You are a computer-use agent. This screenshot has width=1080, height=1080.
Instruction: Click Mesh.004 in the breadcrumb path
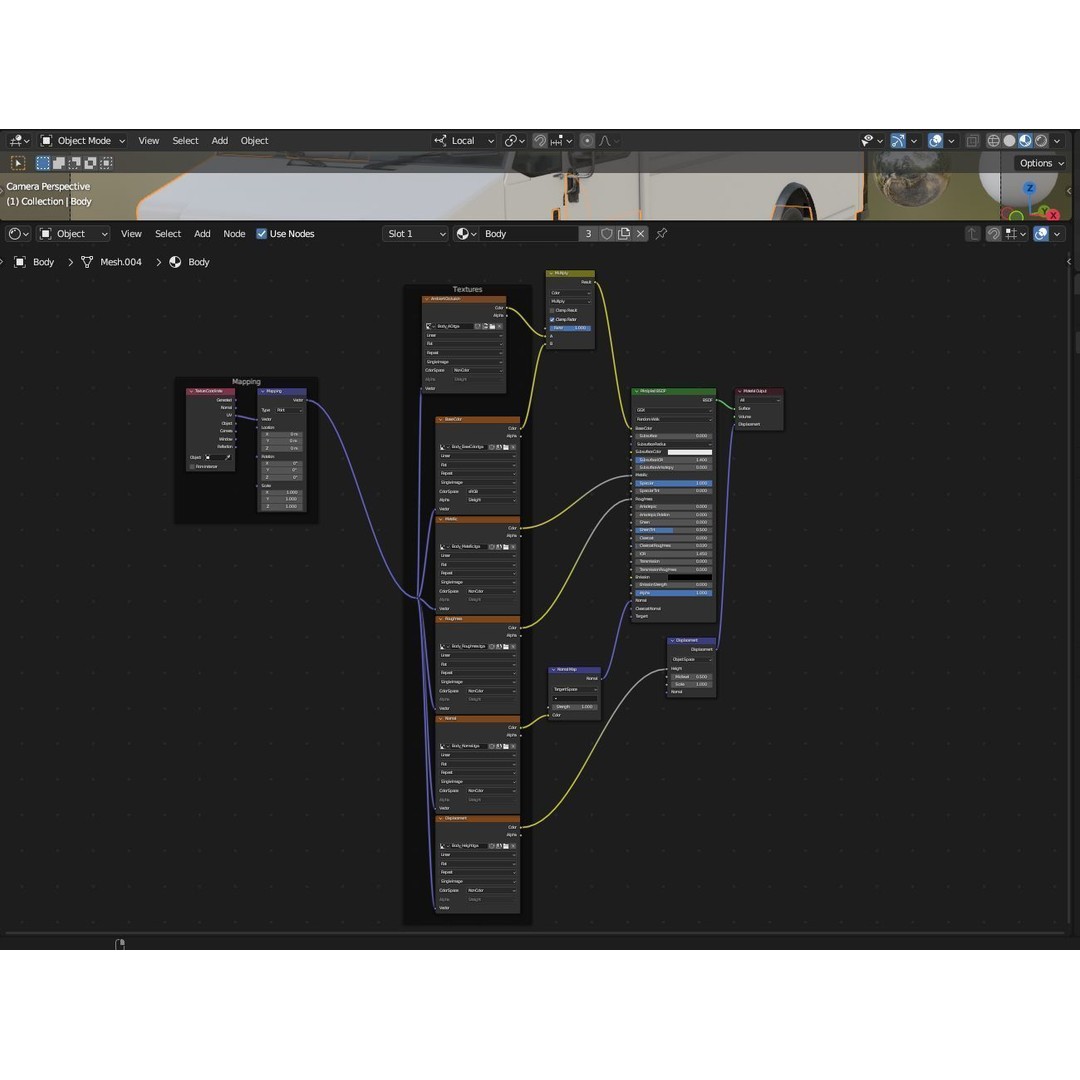121,262
